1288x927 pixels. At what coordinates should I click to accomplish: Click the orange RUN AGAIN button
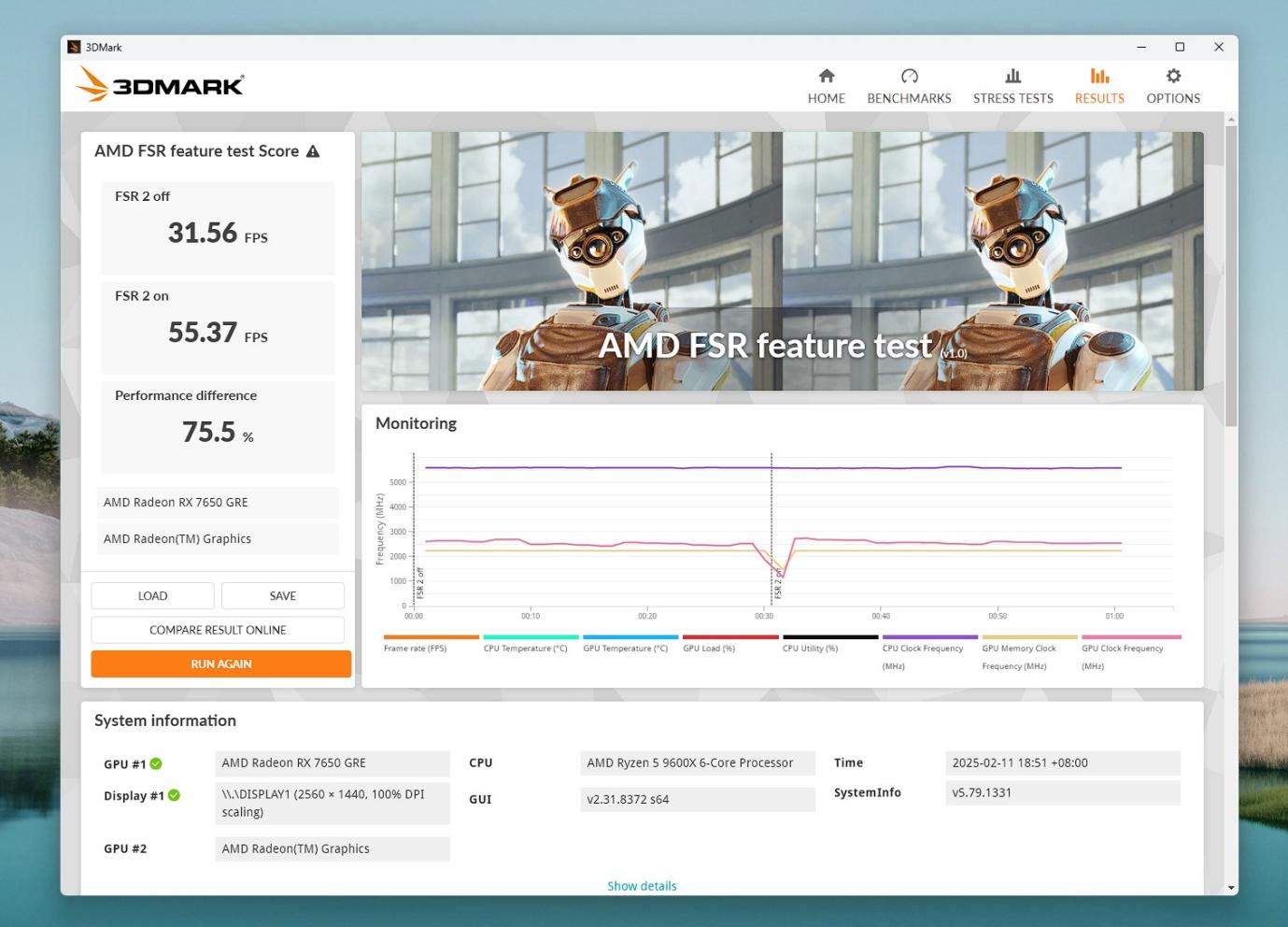(221, 663)
